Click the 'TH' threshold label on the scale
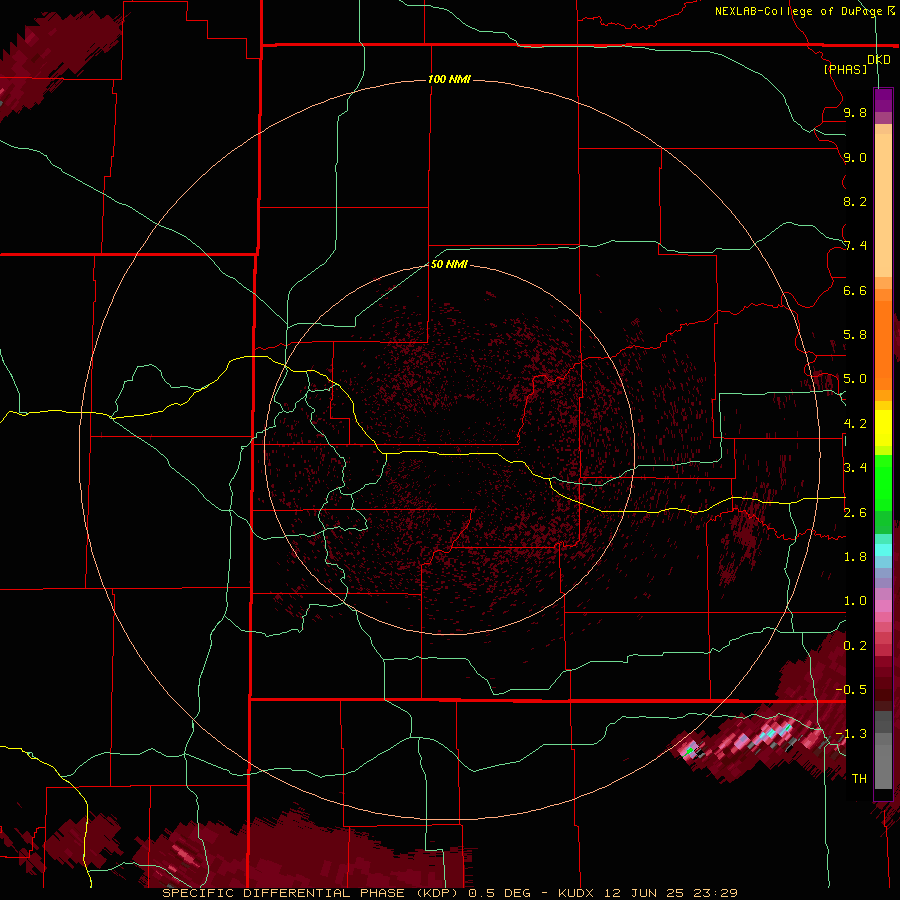The height and width of the screenshot is (900, 900). 859,779
